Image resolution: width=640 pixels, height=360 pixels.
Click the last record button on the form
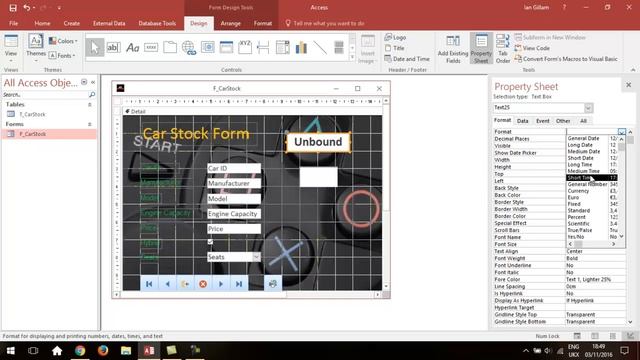click(x=239, y=284)
